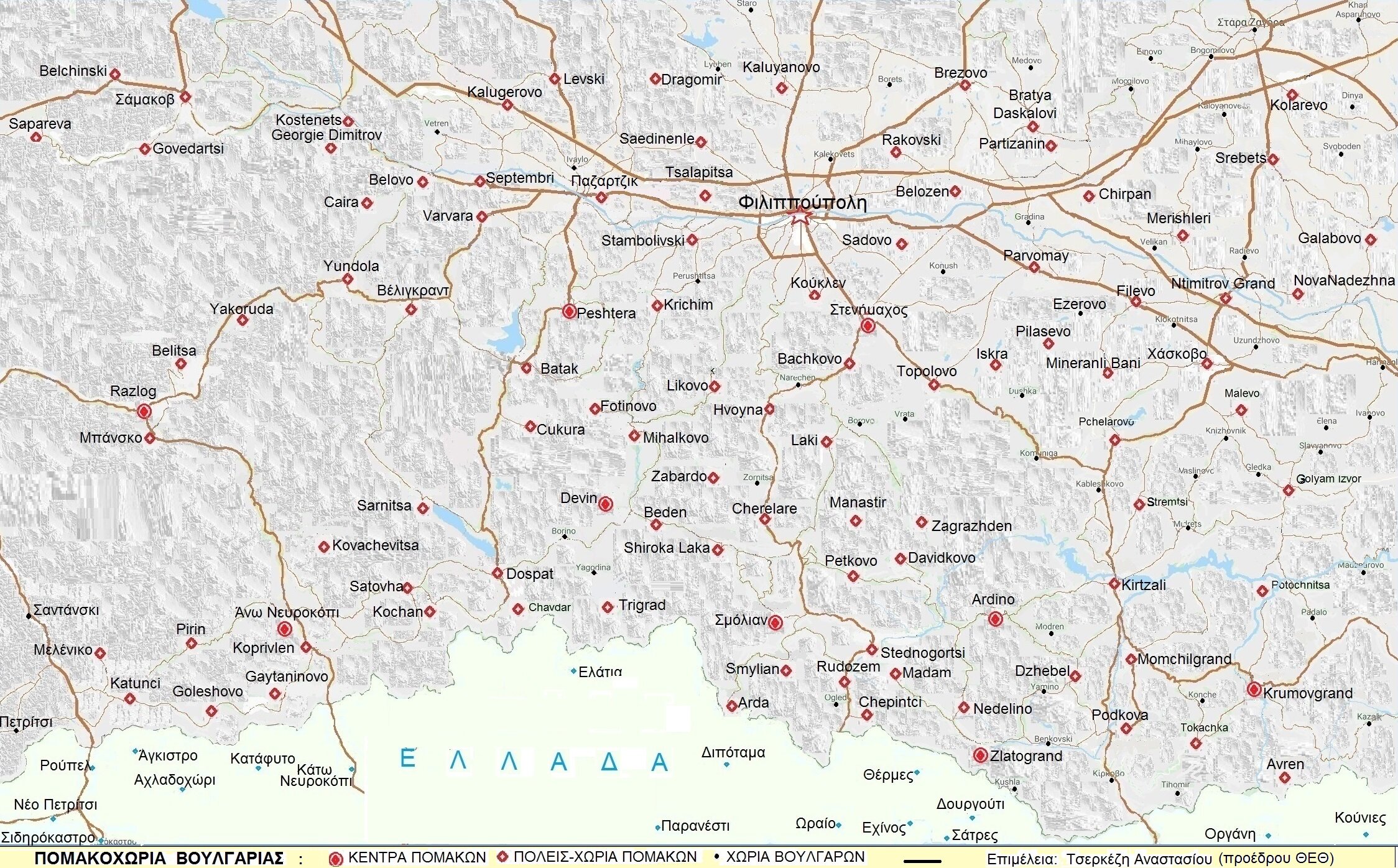Click the Zlatogrand center marker
The height and width of the screenshot is (868, 1398).
coord(980,755)
